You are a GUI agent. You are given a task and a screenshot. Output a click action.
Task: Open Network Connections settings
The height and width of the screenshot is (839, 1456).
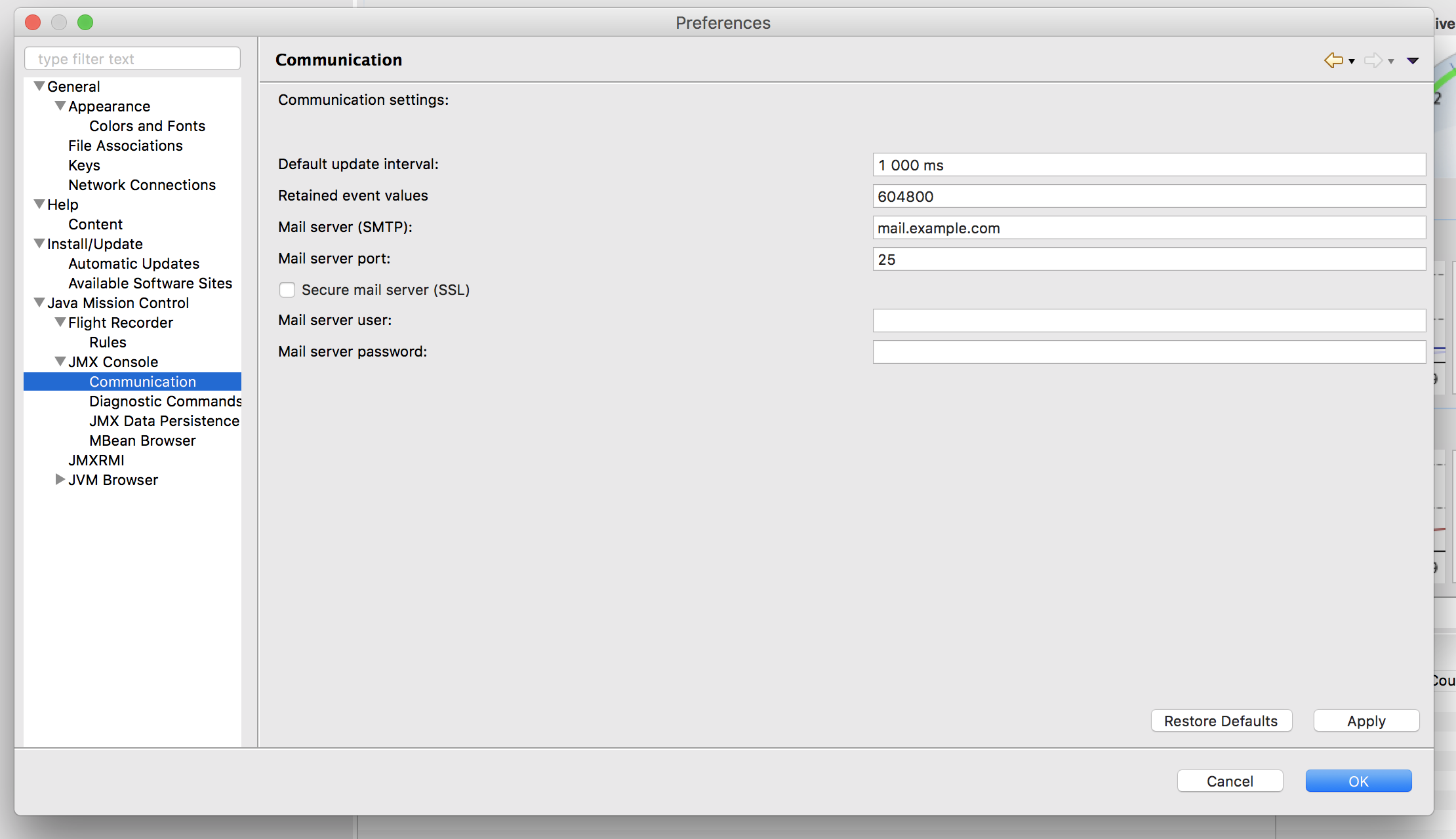pos(142,185)
